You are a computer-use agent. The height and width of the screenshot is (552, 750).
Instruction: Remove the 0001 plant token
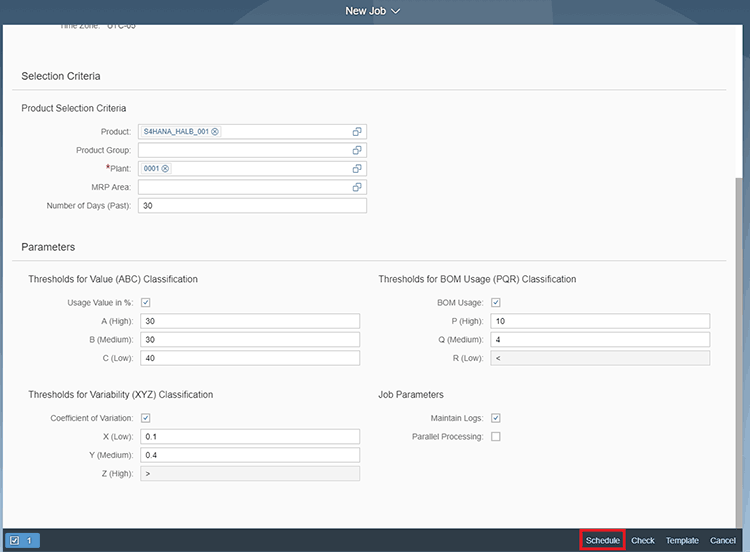coord(166,168)
